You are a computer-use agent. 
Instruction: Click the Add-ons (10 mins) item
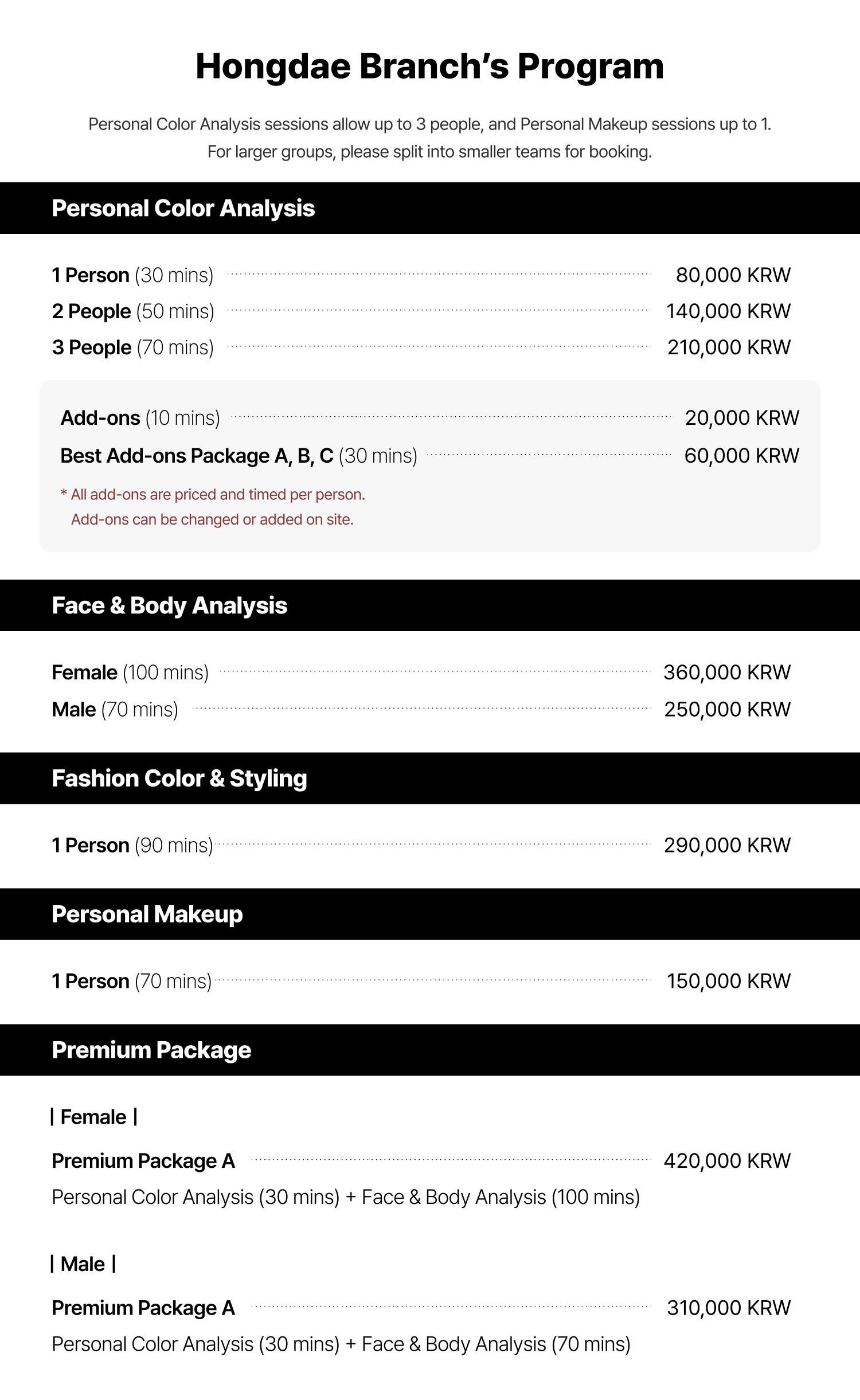coord(140,419)
